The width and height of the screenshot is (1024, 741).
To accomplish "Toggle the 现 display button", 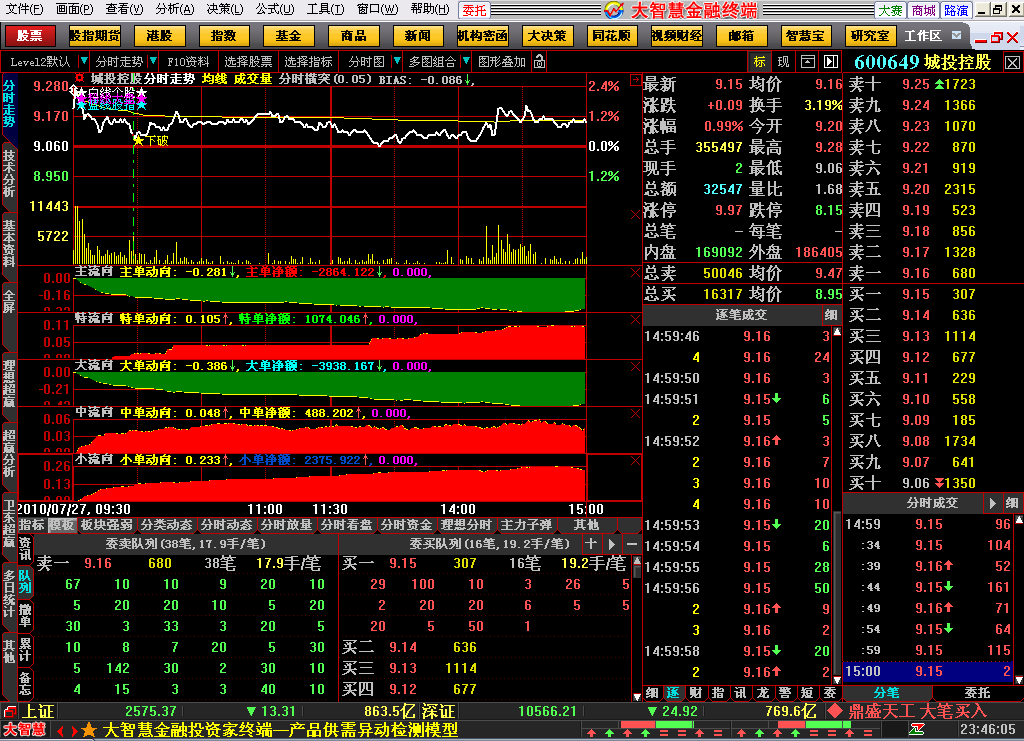I will click(x=784, y=61).
